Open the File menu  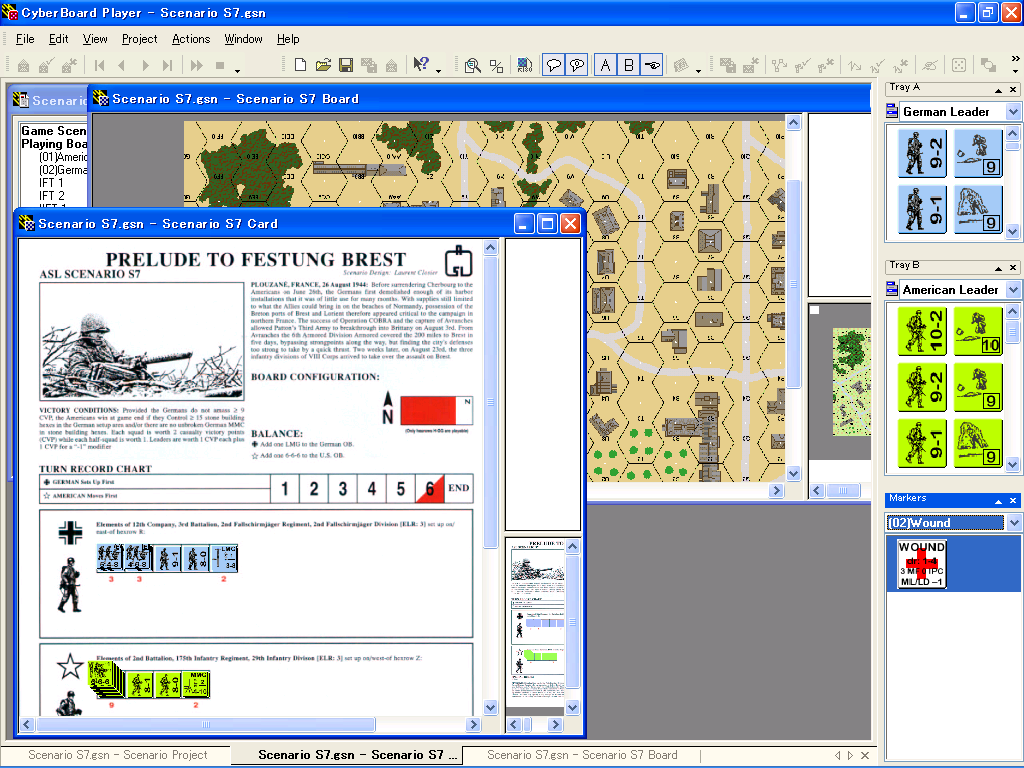pos(25,39)
